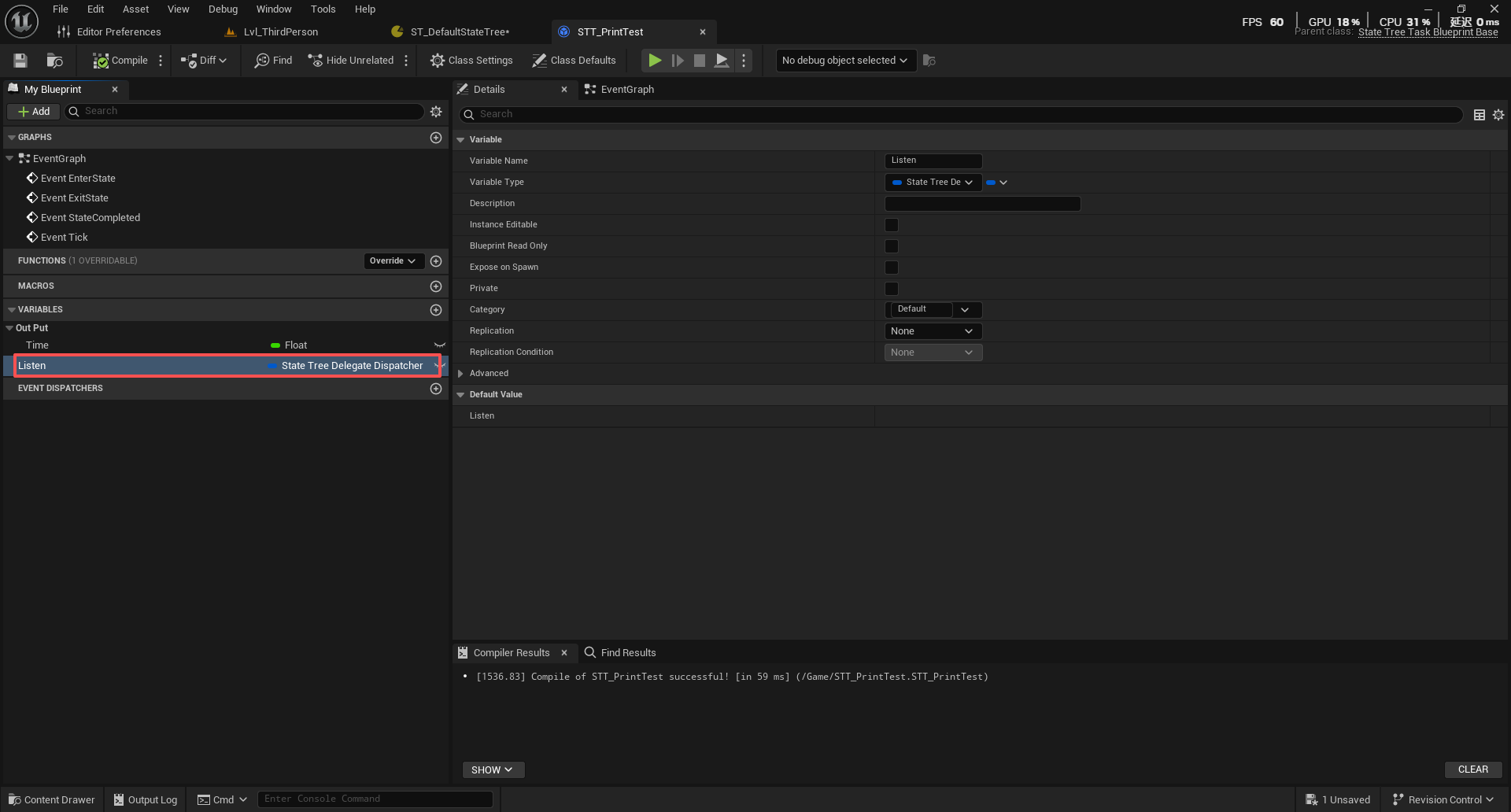Enable Private checkbox
This screenshot has height=812, width=1511.
pos(892,289)
